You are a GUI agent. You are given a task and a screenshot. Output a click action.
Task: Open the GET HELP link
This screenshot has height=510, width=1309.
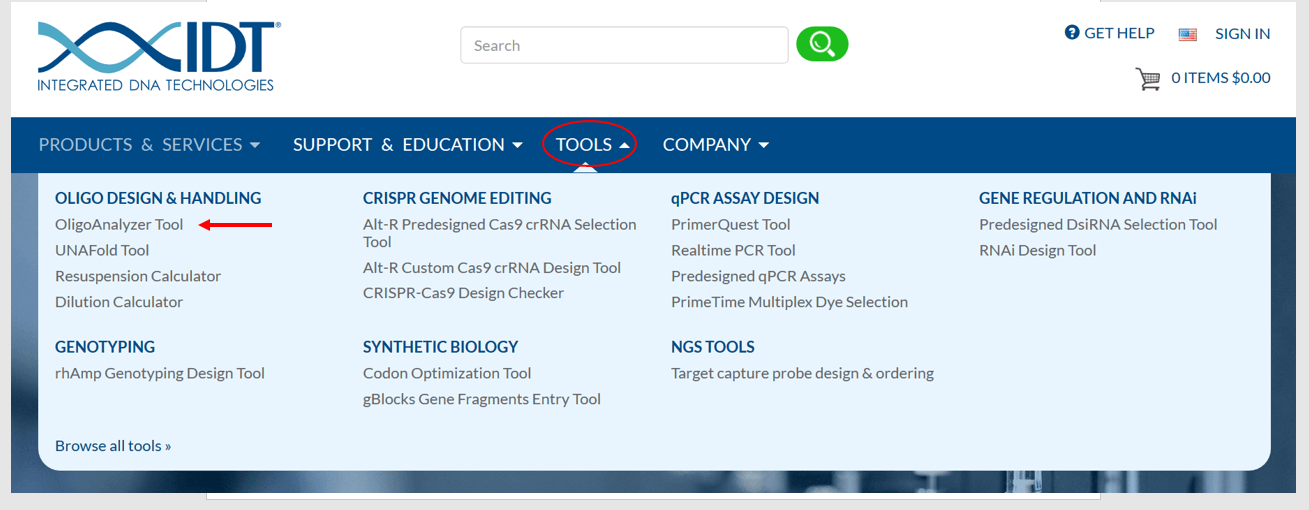pyautogui.click(x=1119, y=33)
